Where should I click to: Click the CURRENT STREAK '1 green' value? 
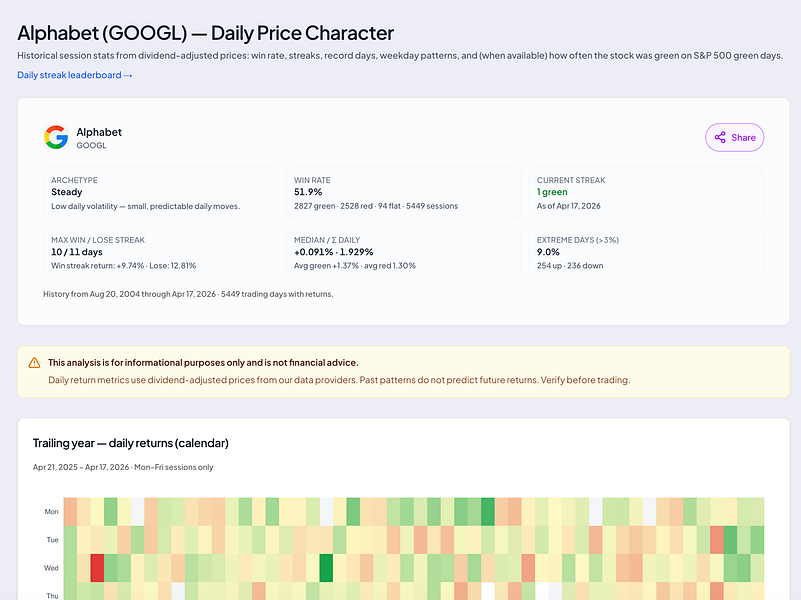click(552, 192)
